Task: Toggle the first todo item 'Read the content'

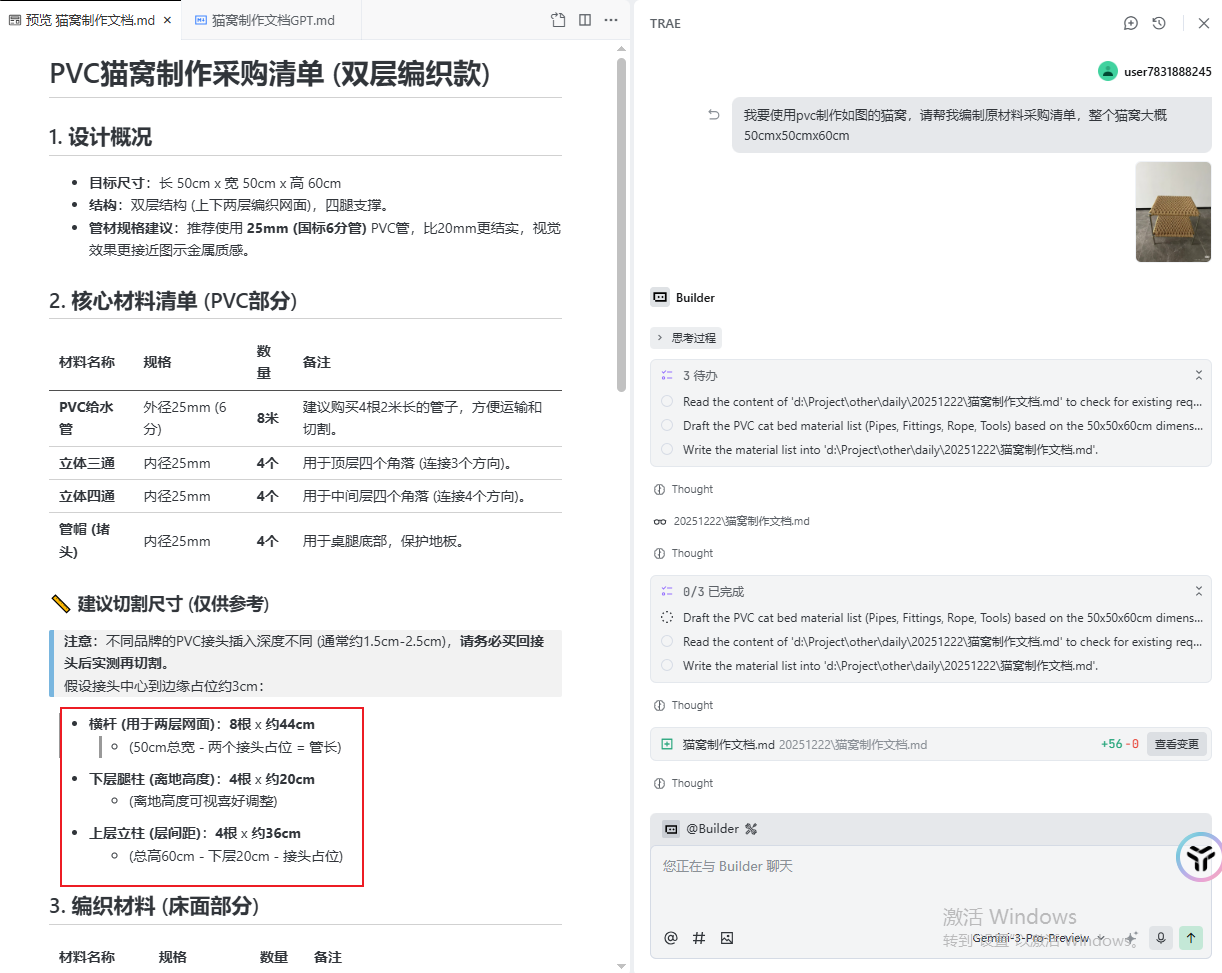Action: [667, 402]
